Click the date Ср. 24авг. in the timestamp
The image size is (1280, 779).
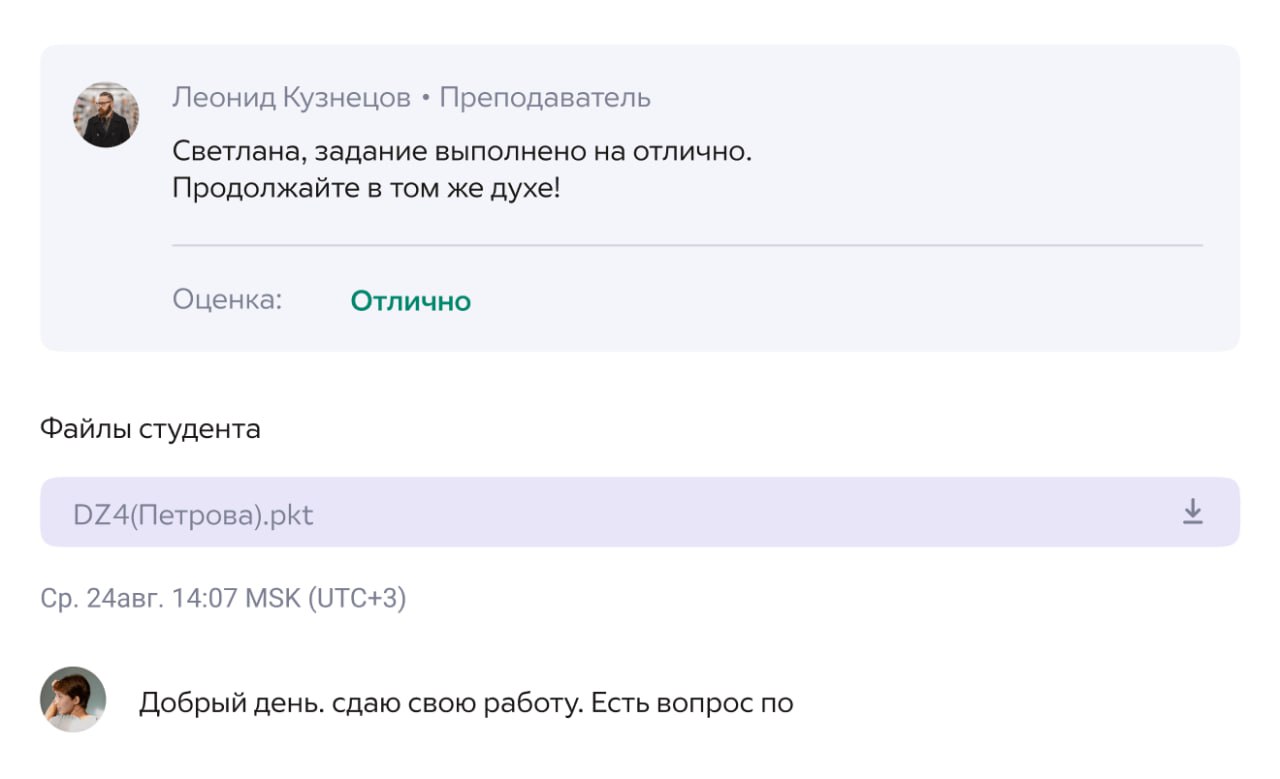click(x=101, y=599)
